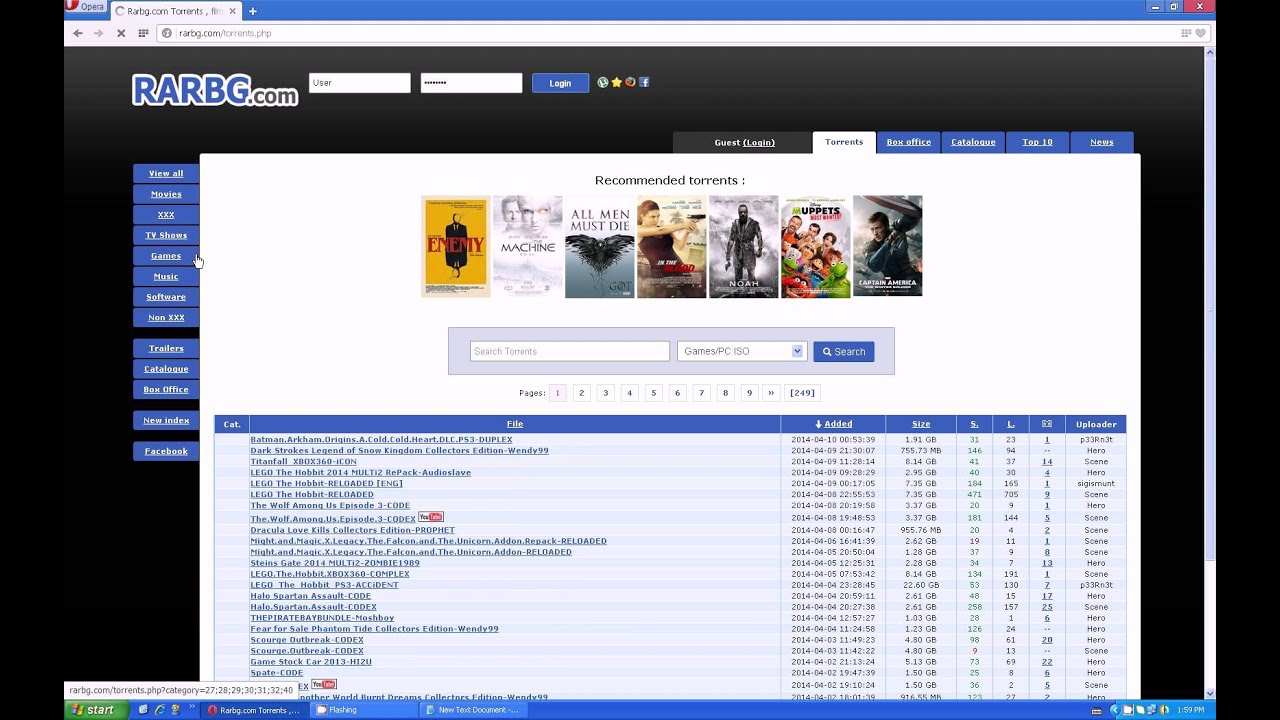Sort by the Added column header
The image size is (1280, 720).
tap(834, 424)
